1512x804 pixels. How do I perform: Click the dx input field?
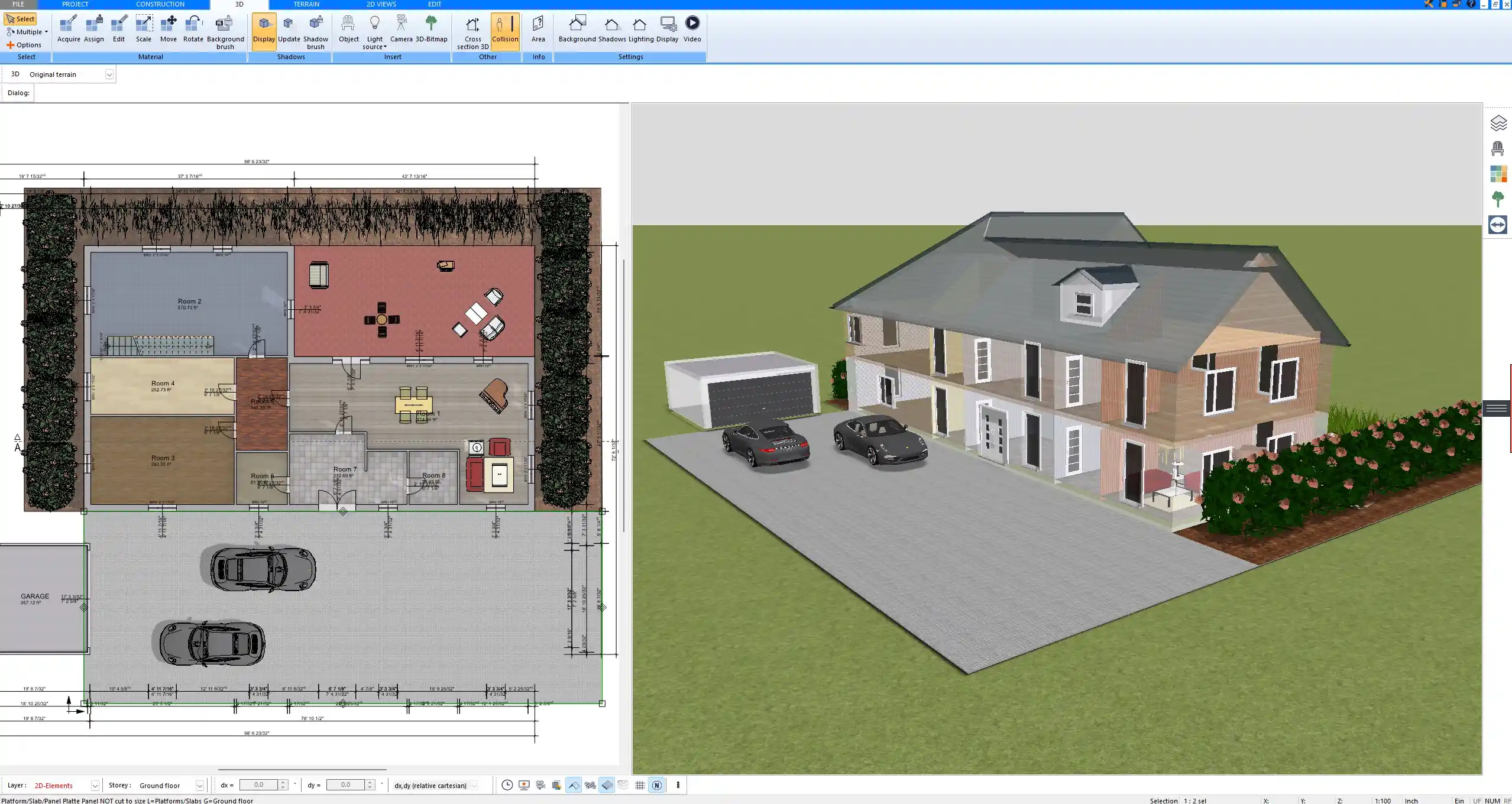coord(258,785)
